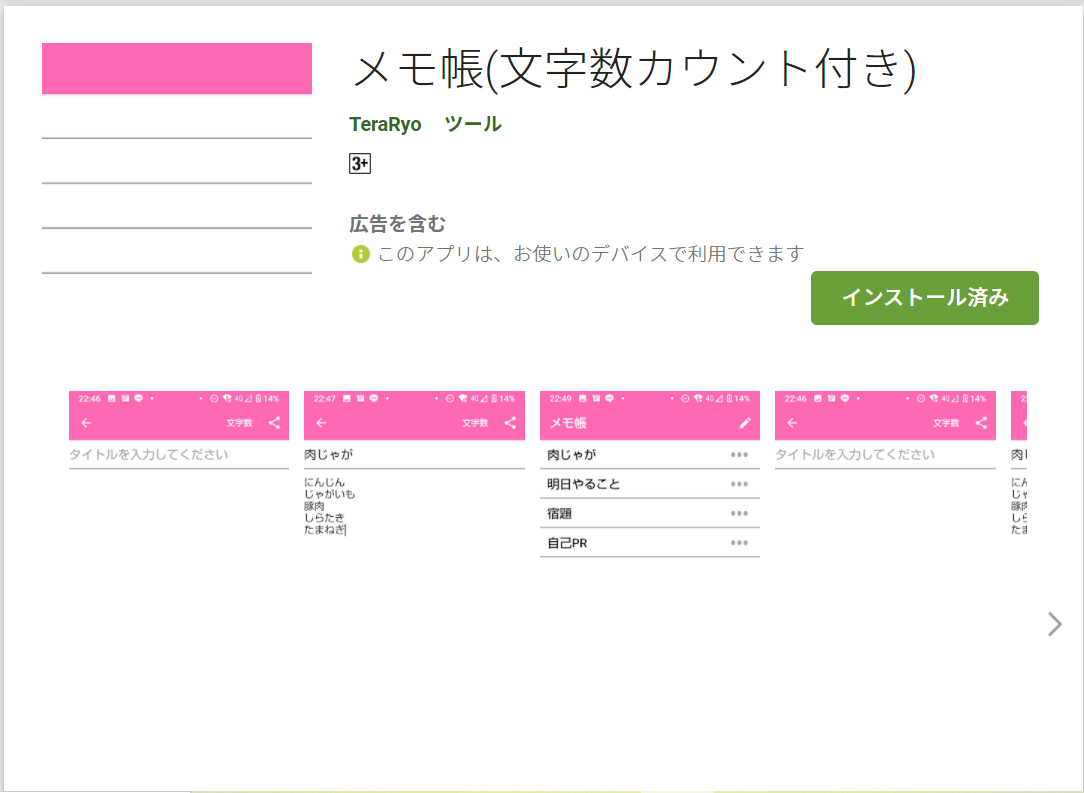Click the 自己PR row three-dot menu

point(739,543)
